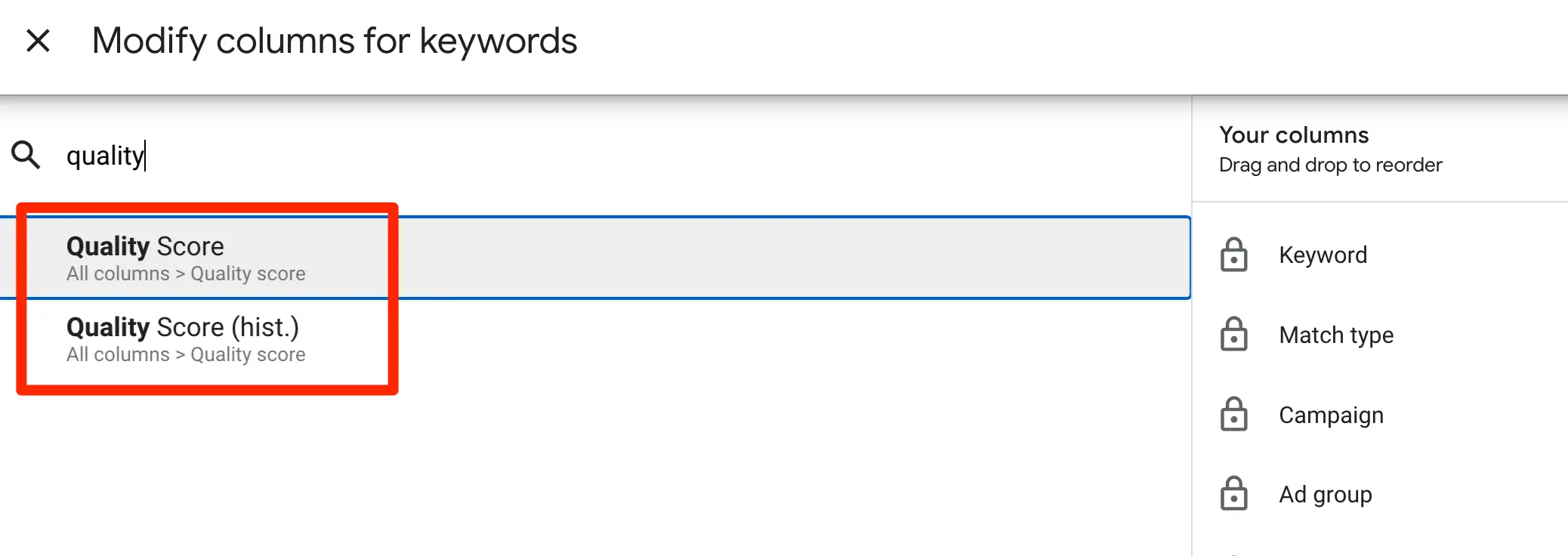1568x556 pixels.
Task: Choose the Quality Score (hist.) result
Action: coord(183,328)
